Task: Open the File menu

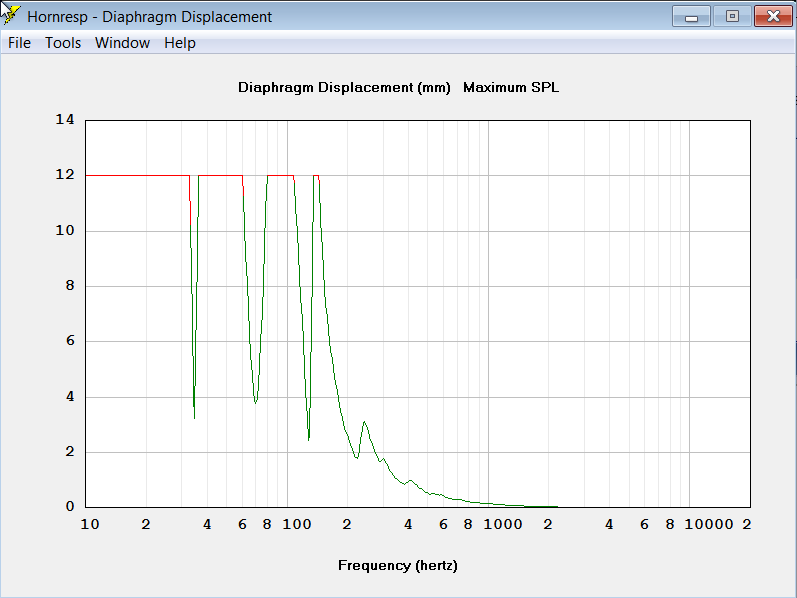Action: click(19, 43)
